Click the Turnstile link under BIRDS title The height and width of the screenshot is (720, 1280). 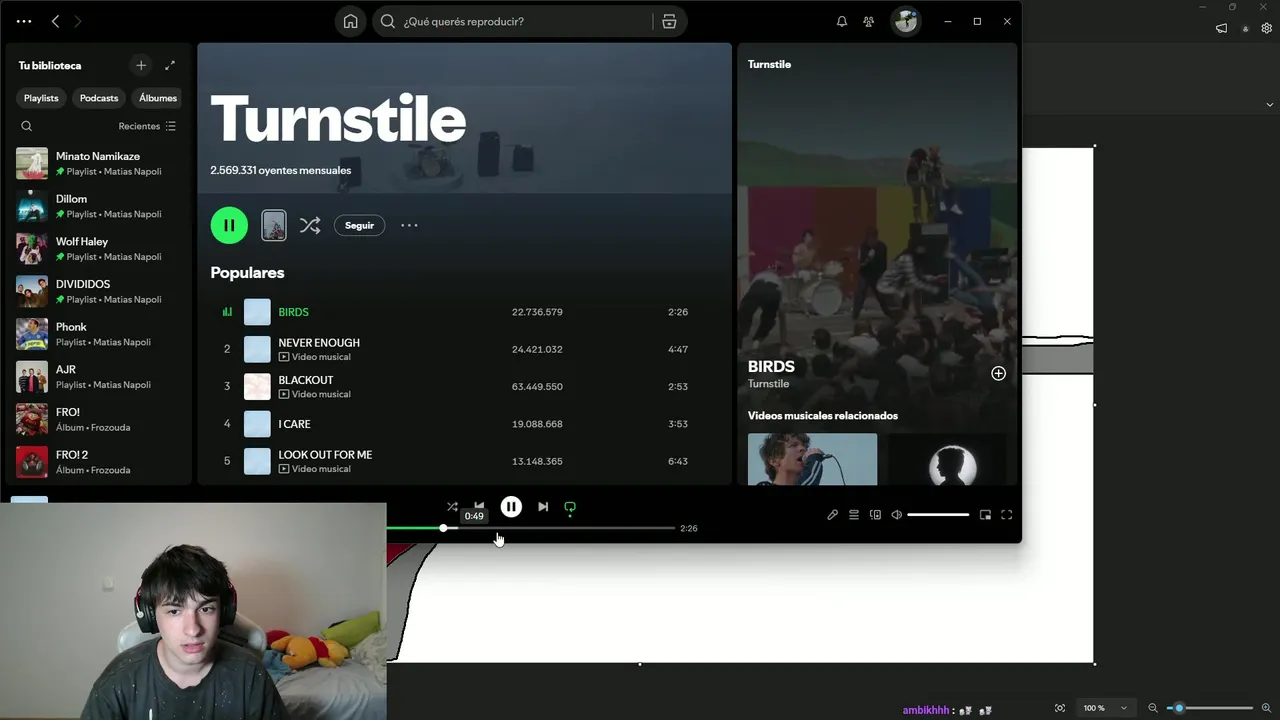pos(768,384)
